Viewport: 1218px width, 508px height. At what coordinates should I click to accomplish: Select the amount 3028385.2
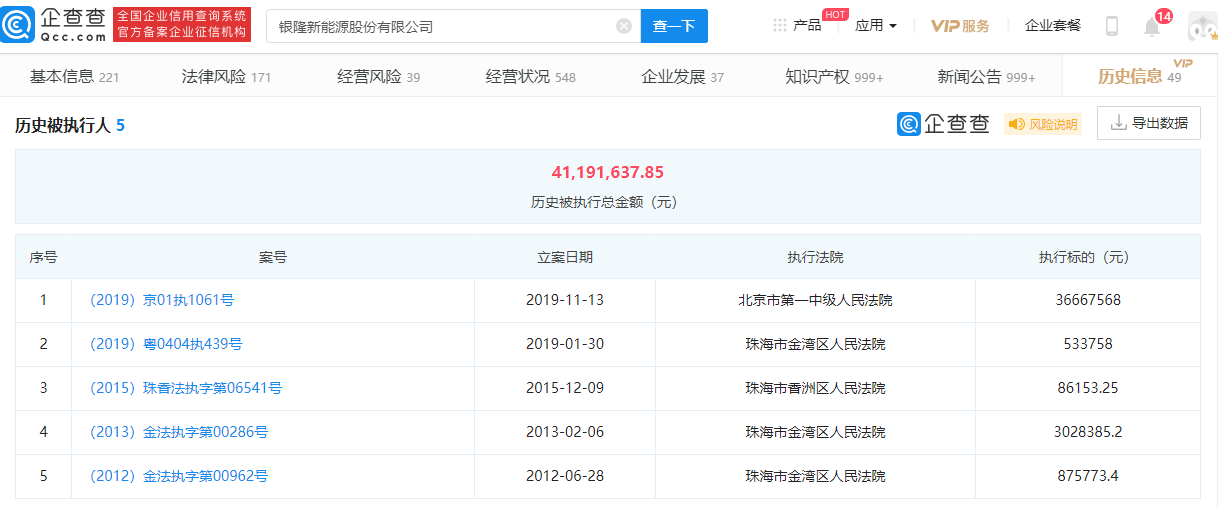tap(1088, 432)
